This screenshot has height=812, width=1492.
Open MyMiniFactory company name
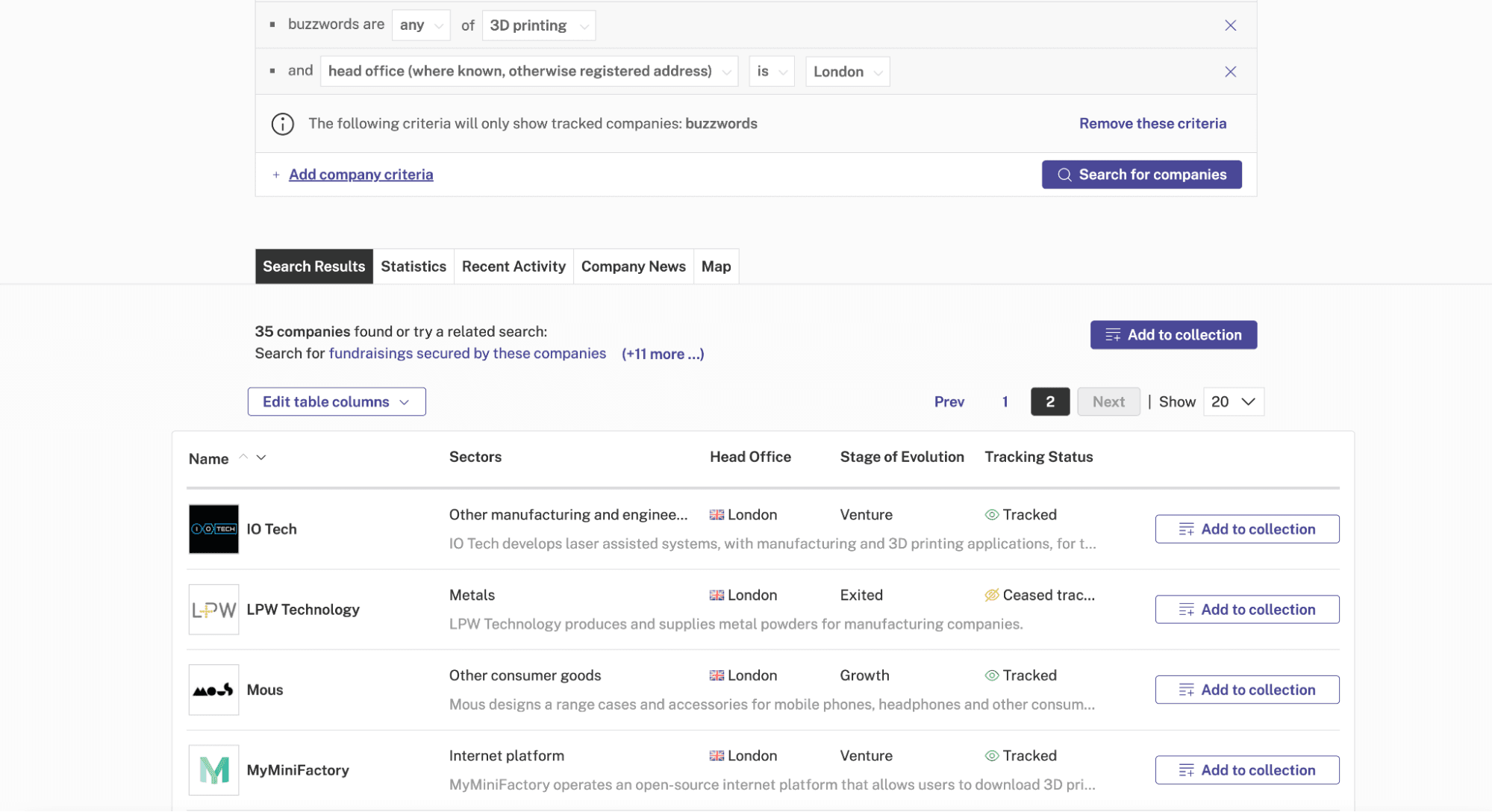point(298,770)
